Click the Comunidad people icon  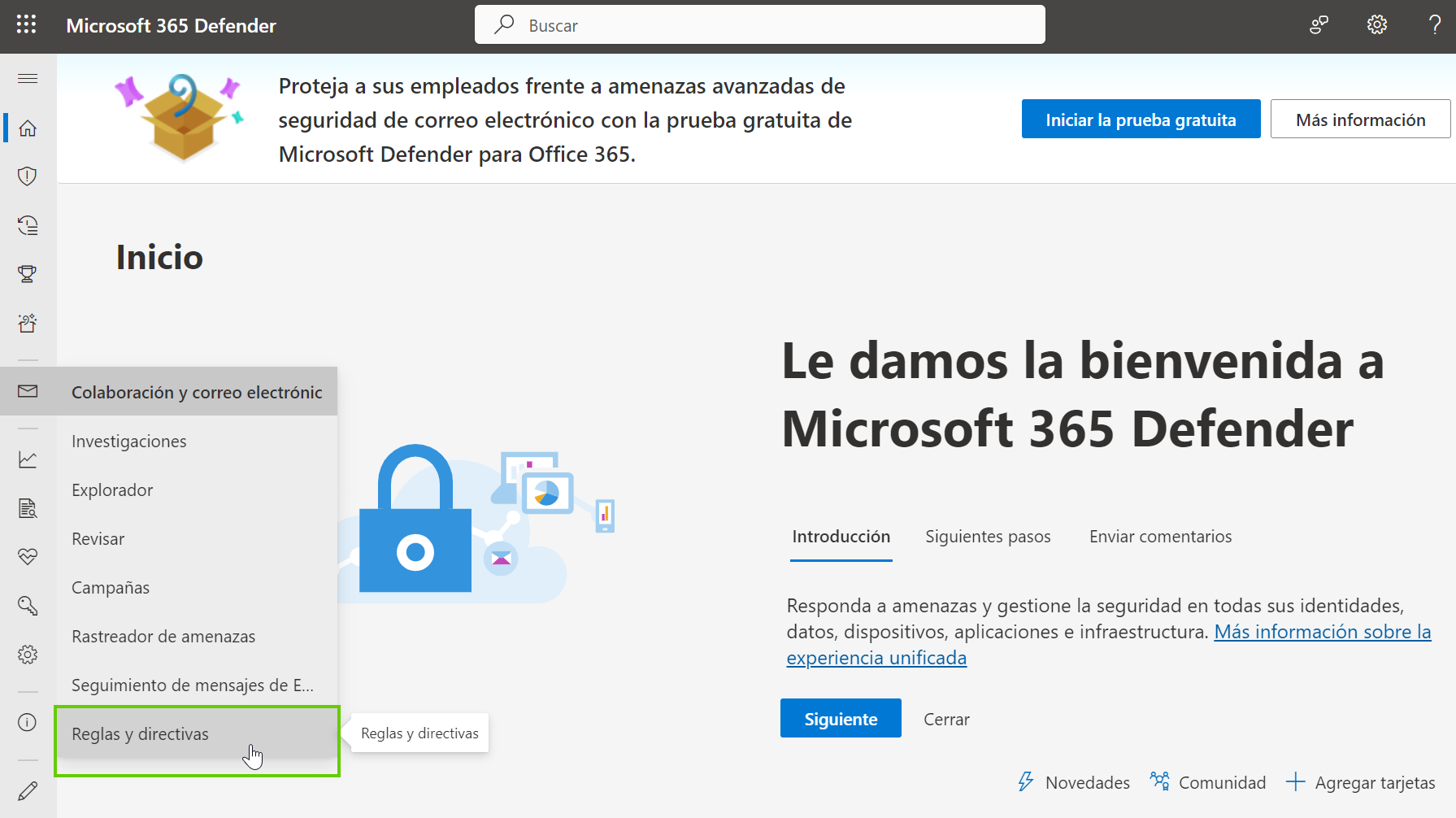coord(1159,782)
